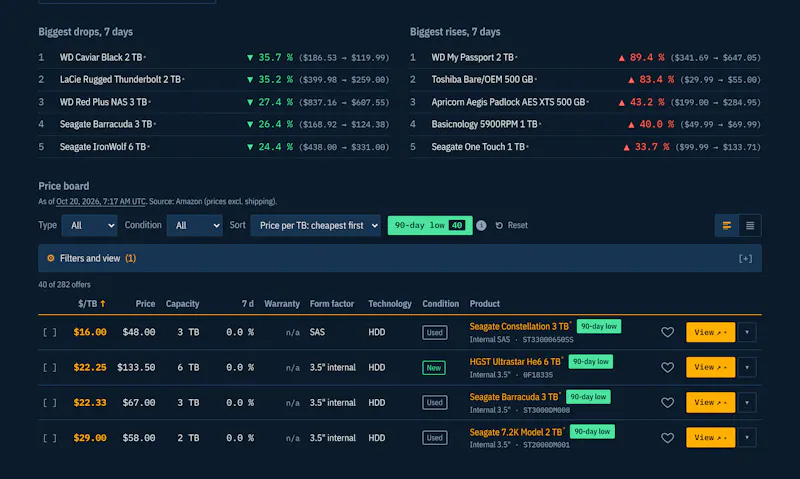View the Seagate 7.2K Model 2 TB offer
Screen dimensions: 800x479
[x=710, y=438]
